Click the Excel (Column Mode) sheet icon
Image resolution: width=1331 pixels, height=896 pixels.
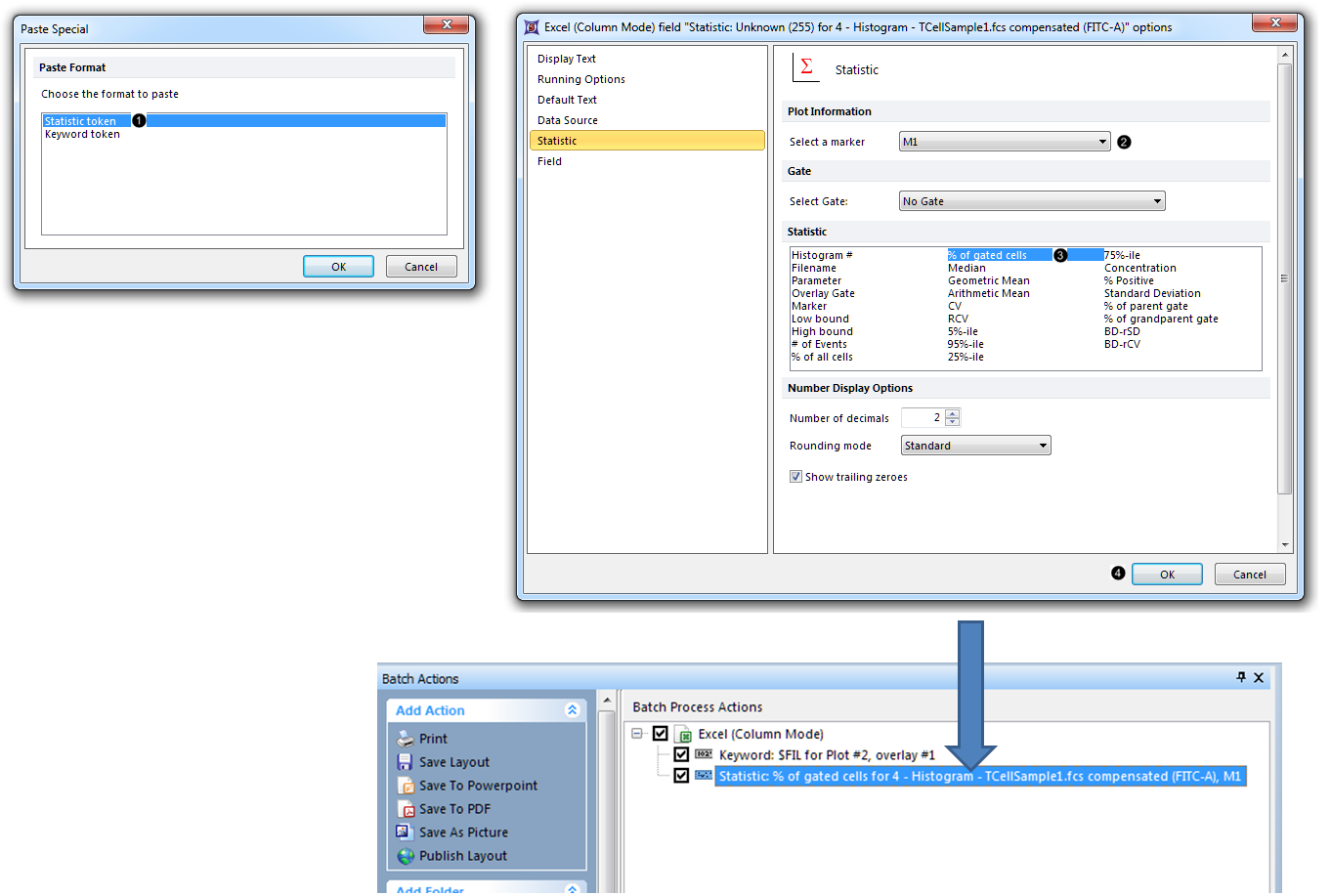coord(684,735)
